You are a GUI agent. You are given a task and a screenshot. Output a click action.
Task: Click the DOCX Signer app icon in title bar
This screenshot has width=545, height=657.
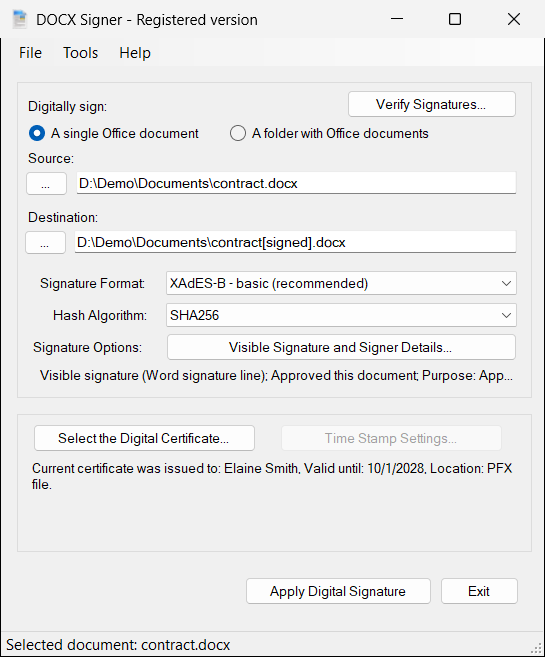[x=19, y=19]
